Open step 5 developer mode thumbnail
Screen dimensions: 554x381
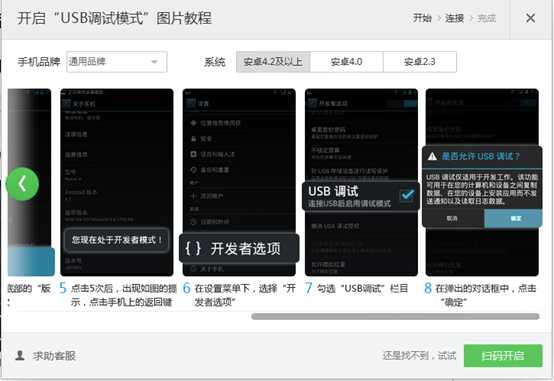pyautogui.click(x=117, y=182)
